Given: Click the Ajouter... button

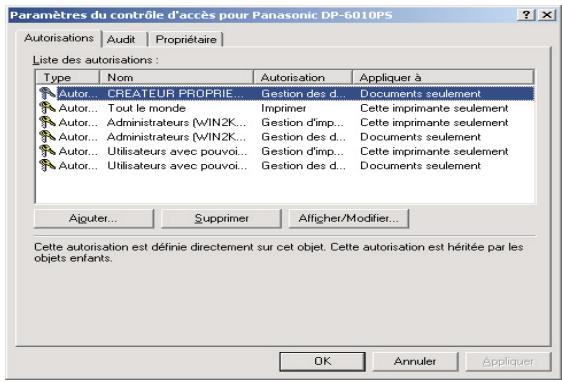Looking at the screenshot, I should coord(93,218).
